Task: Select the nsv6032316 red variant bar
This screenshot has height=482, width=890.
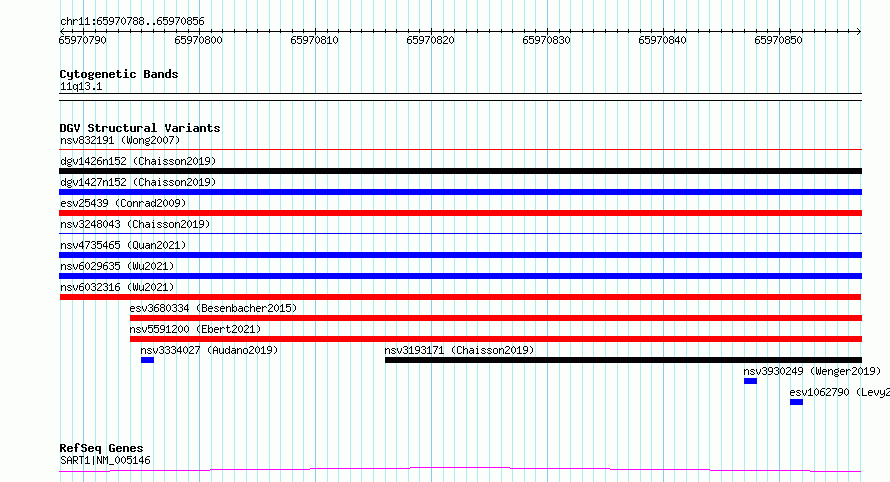Action: [x=460, y=297]
